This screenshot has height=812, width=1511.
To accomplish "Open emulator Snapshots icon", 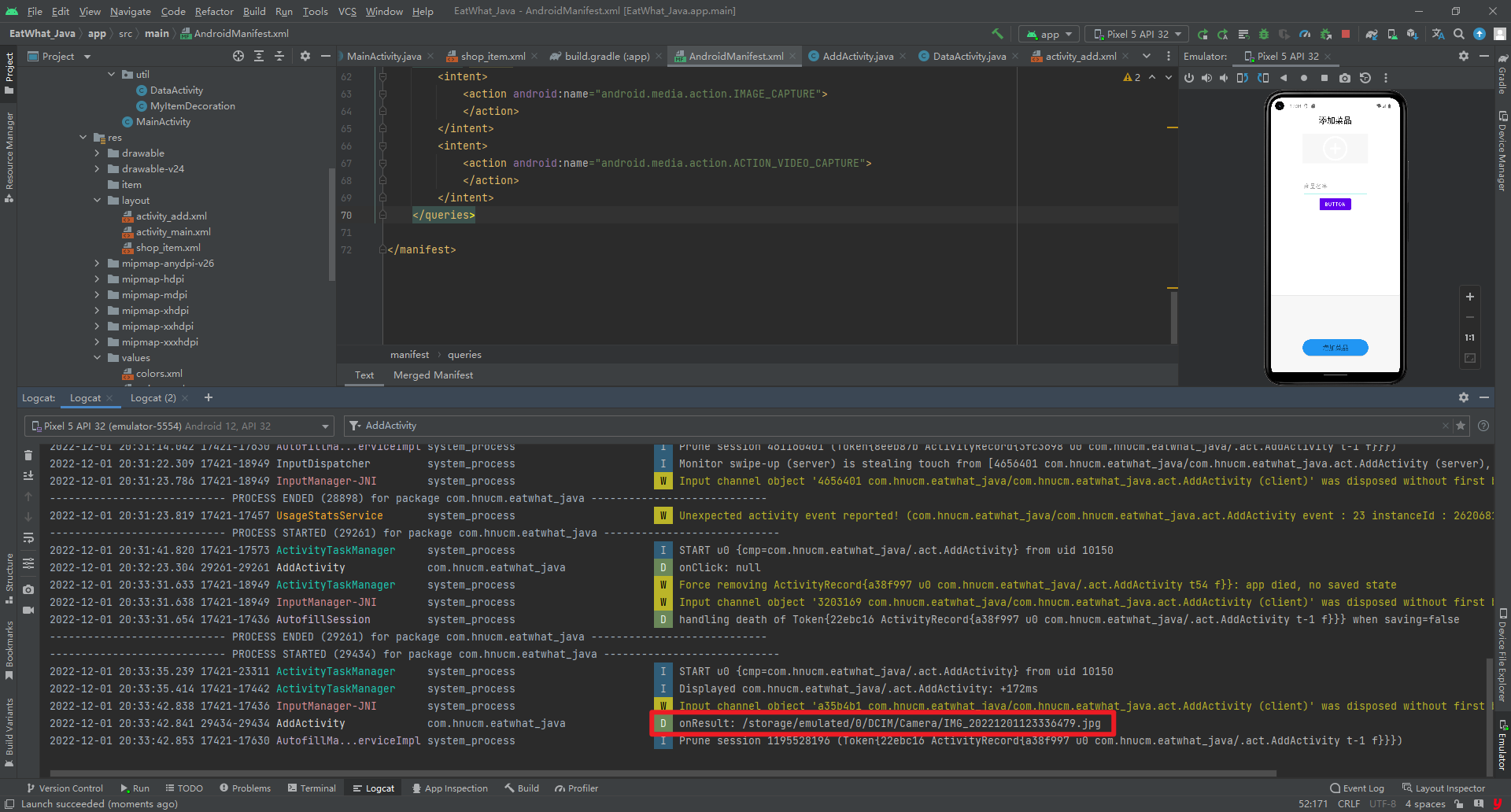I will [x=1365, y=78].
